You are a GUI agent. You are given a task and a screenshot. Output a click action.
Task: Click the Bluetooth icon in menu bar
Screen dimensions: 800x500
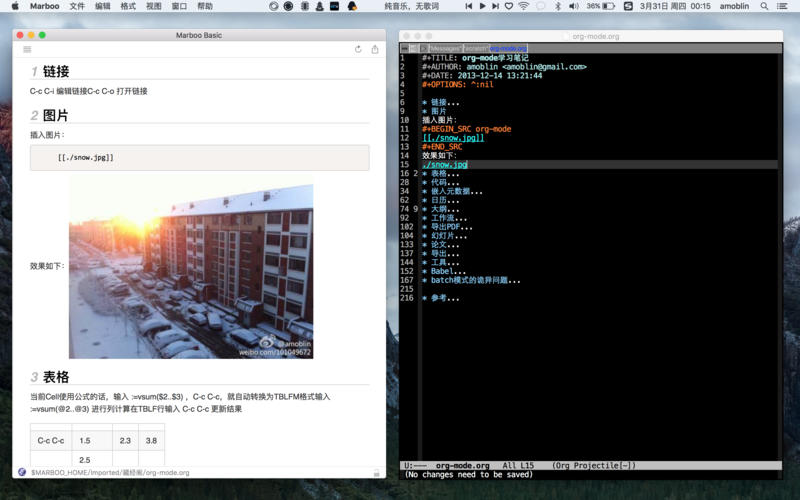click(x=558, y=6)
